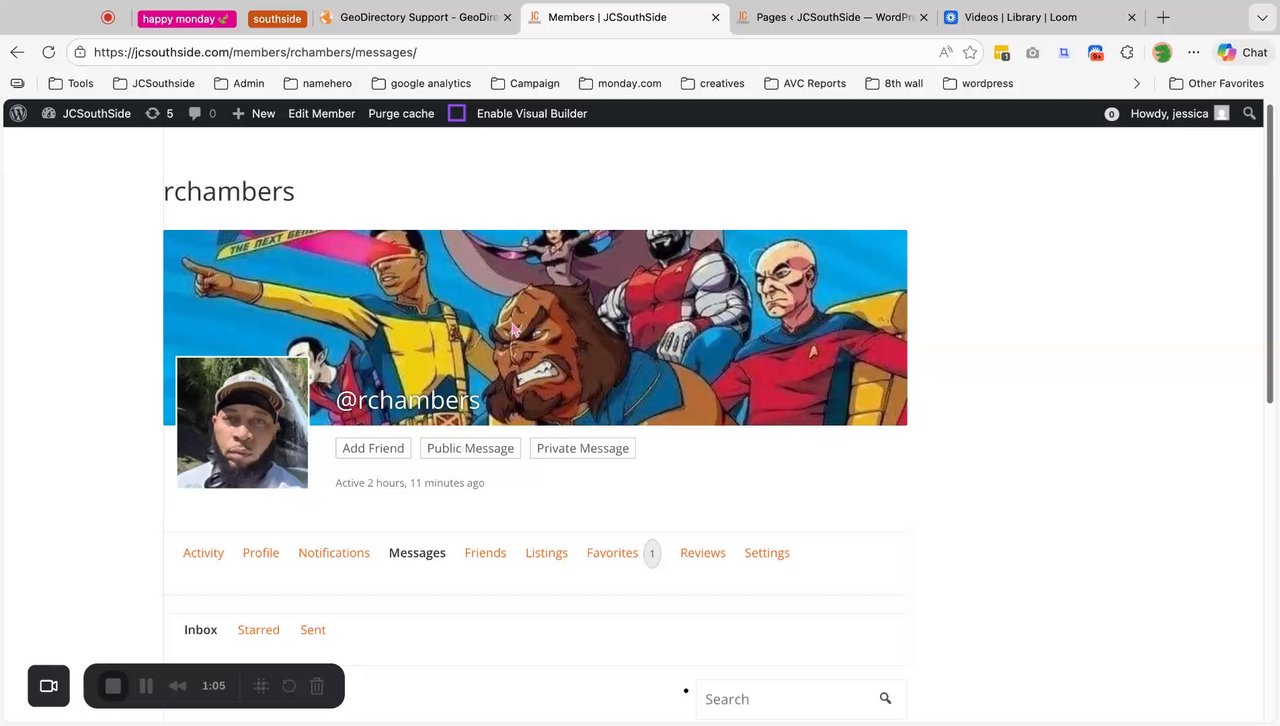Open the Activity member tab
The width and height of the screenshot is (1280, 726).
coord(203,553)
